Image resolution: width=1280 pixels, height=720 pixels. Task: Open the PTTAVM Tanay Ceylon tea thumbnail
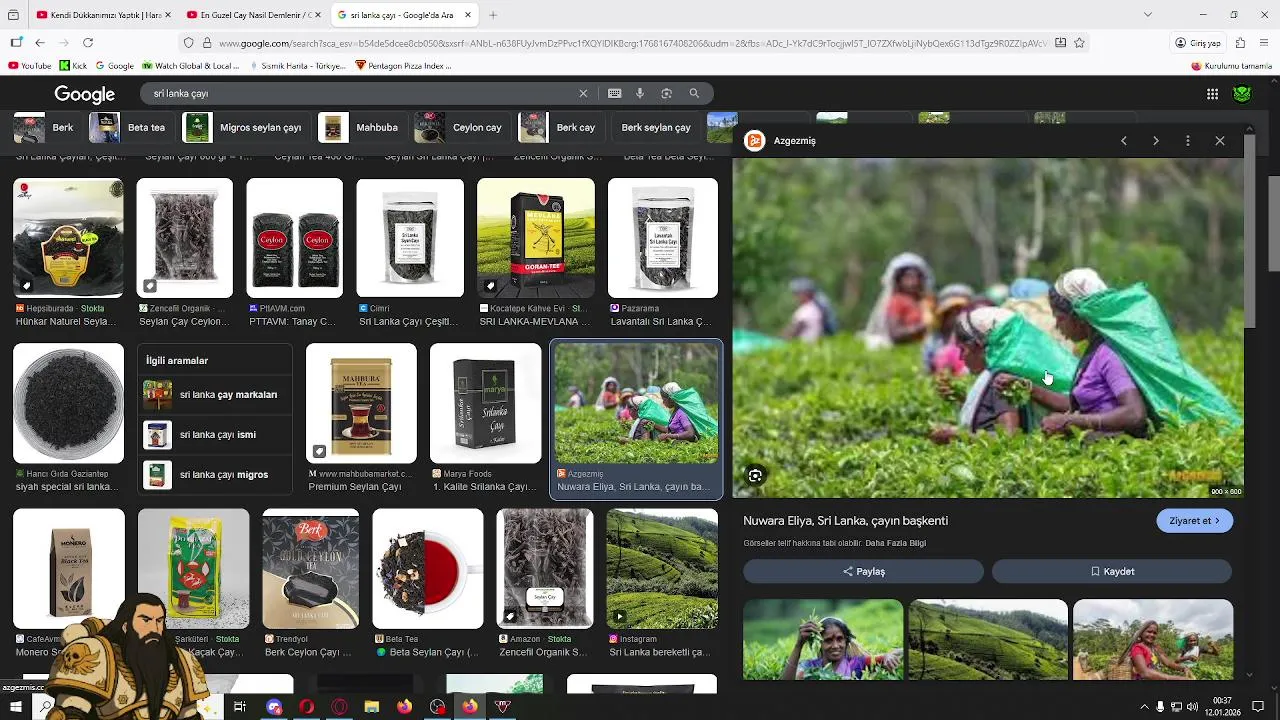coord(295,238)
